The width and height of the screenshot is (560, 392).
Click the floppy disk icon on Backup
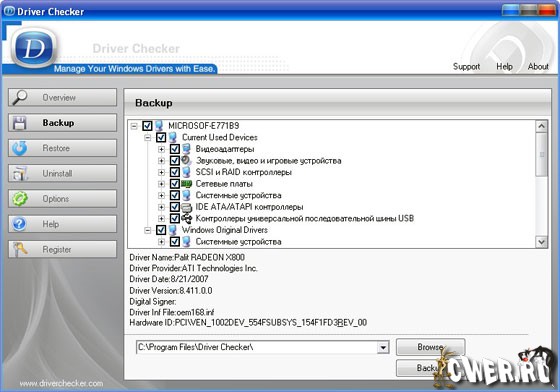(x=19, y=123)
